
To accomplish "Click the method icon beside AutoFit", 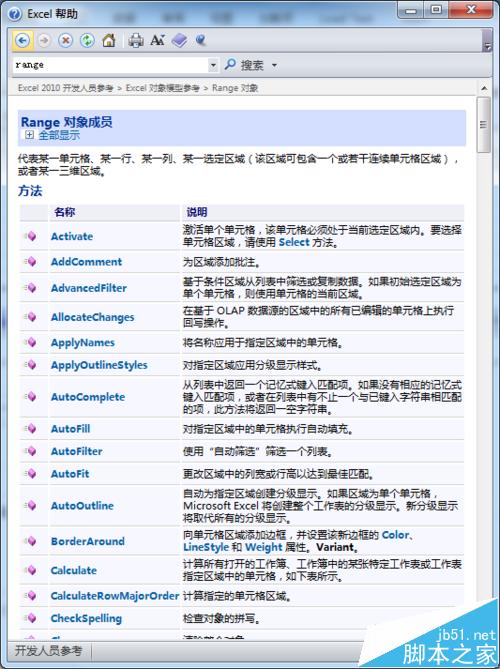I will 31,474.
